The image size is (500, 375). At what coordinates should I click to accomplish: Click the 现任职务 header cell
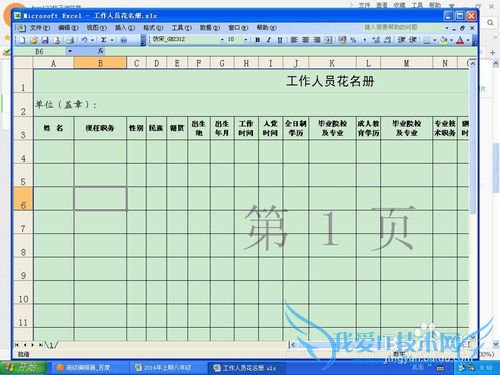[100, 128]
